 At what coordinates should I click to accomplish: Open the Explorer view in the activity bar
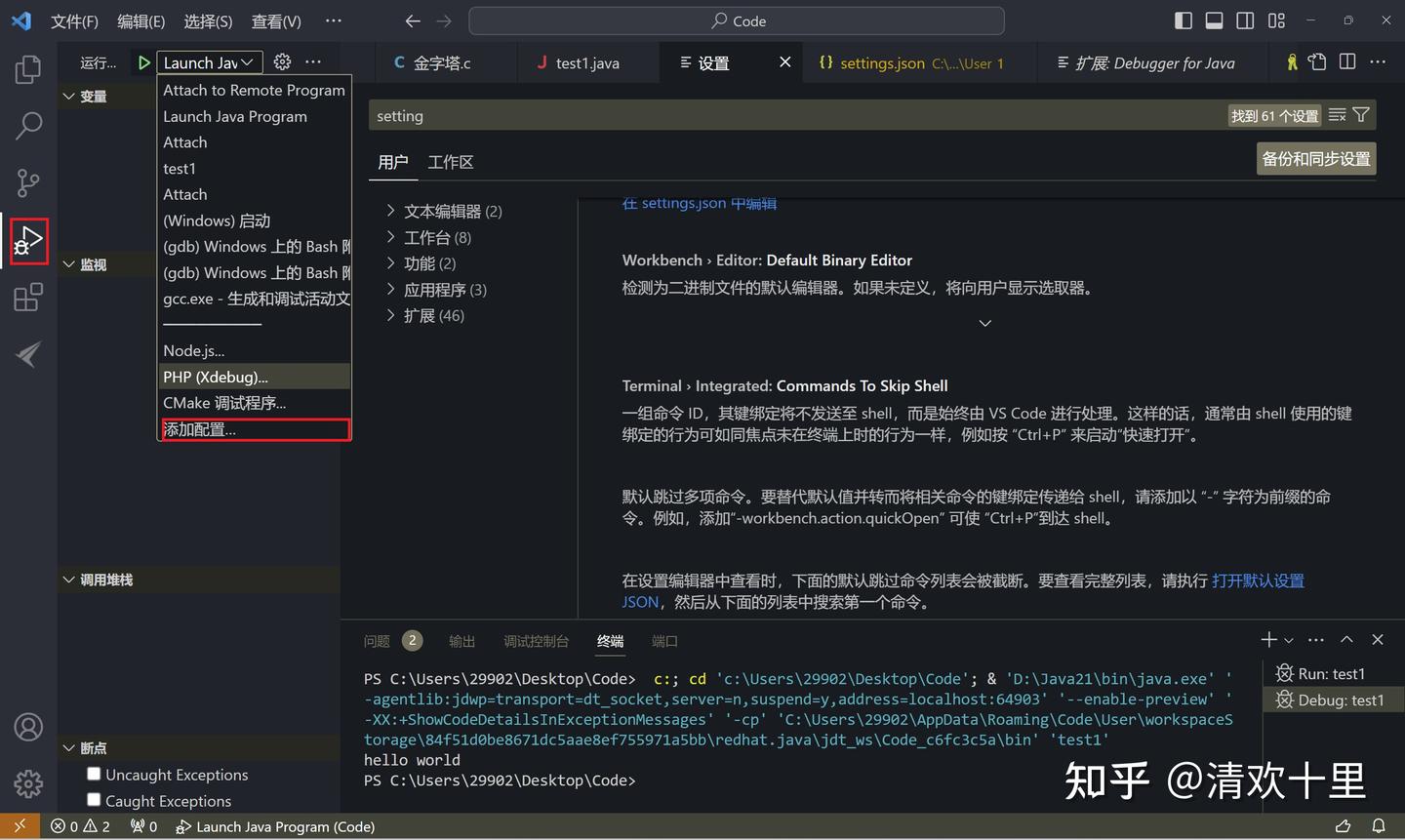pos(27,68)
